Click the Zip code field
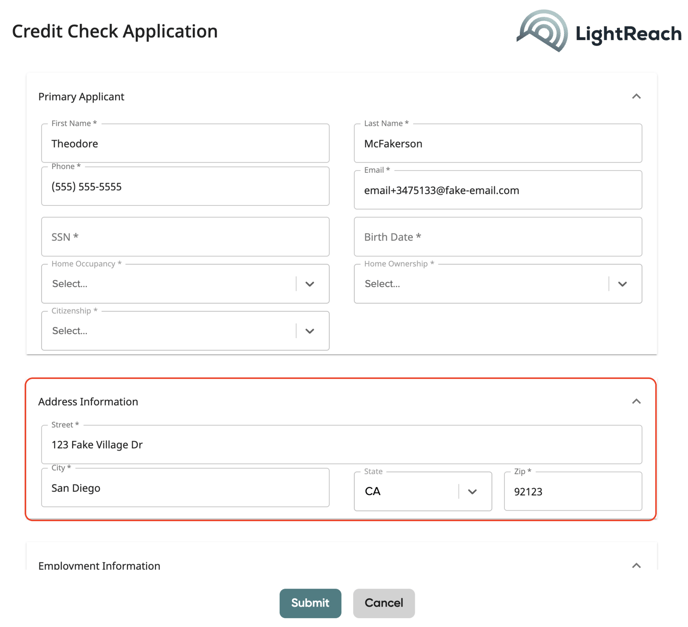Screen dimensions: 688x627 pyautogui.click(x=573, y=491)
